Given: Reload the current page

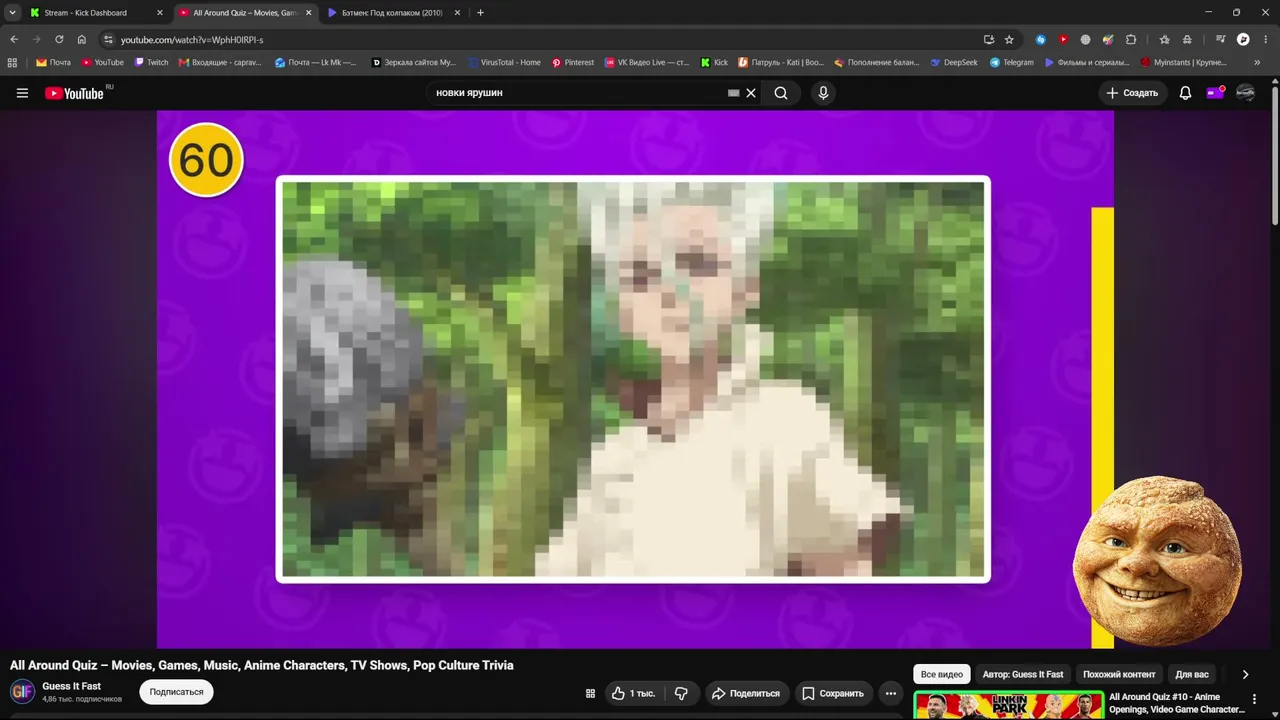Looking at the screenshot, I should pos(59,39).
